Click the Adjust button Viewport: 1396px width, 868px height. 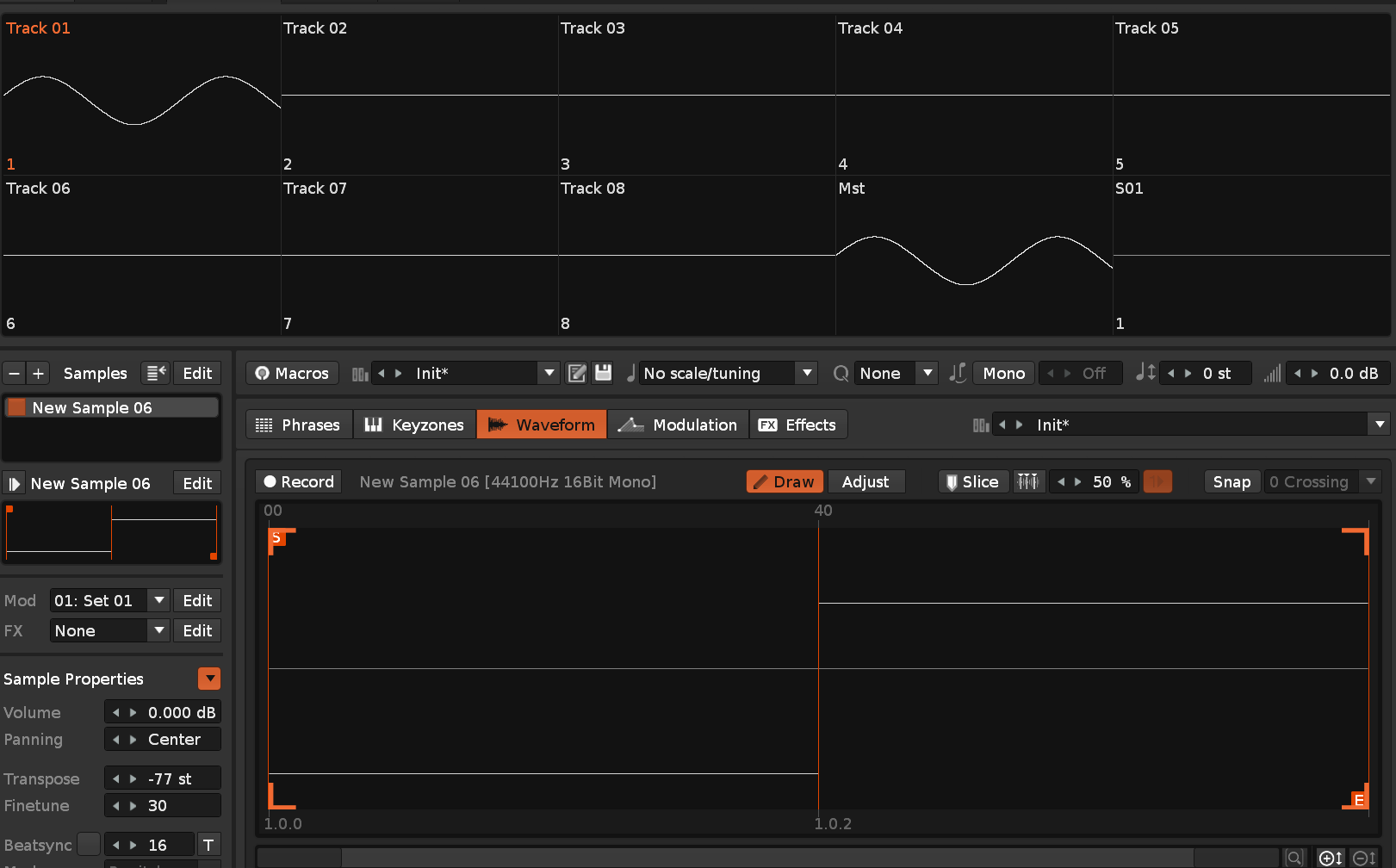(865, 481)
